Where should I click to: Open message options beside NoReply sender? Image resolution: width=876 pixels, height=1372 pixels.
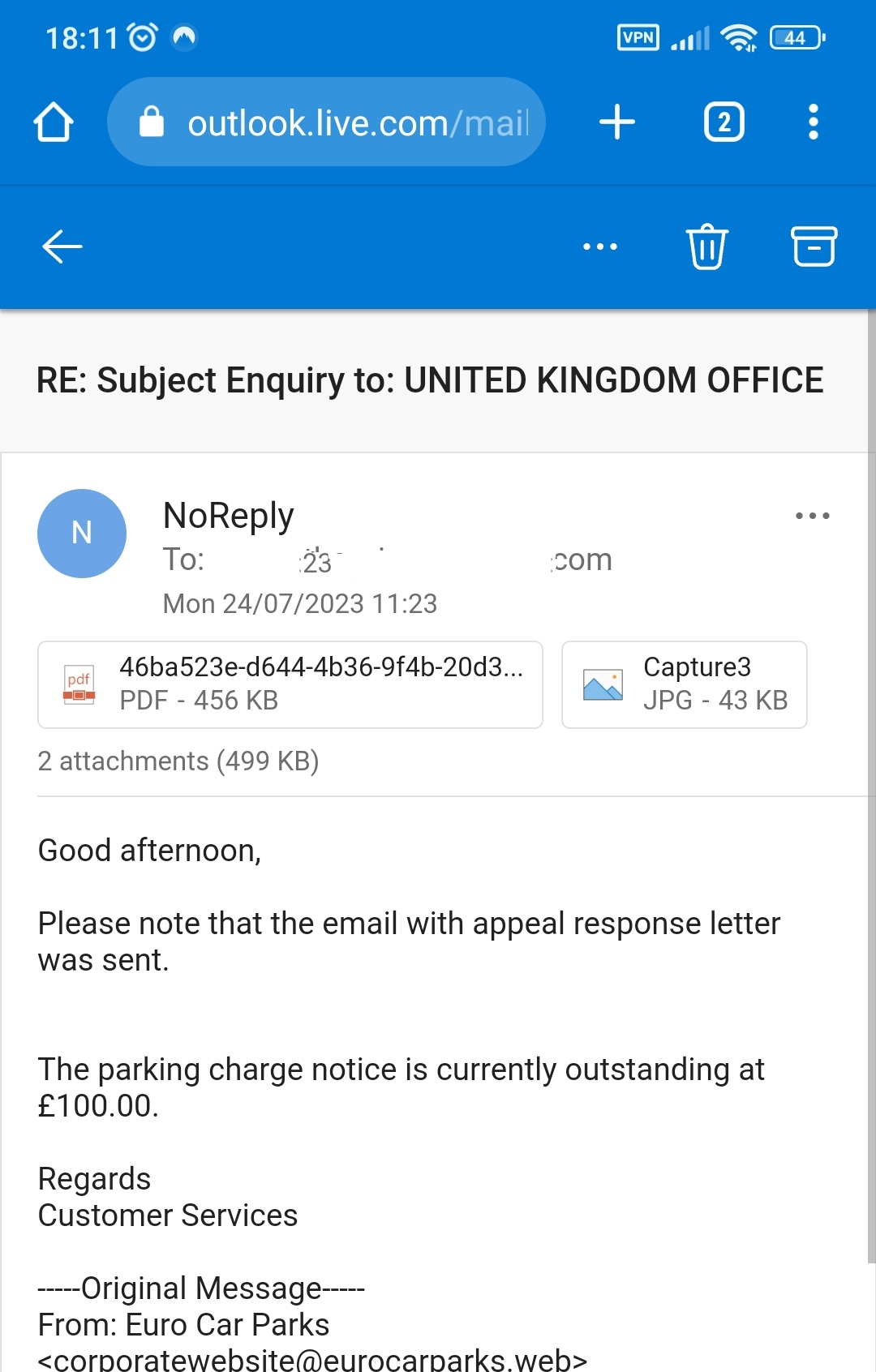pyautogui.click(x=813, y=516)
